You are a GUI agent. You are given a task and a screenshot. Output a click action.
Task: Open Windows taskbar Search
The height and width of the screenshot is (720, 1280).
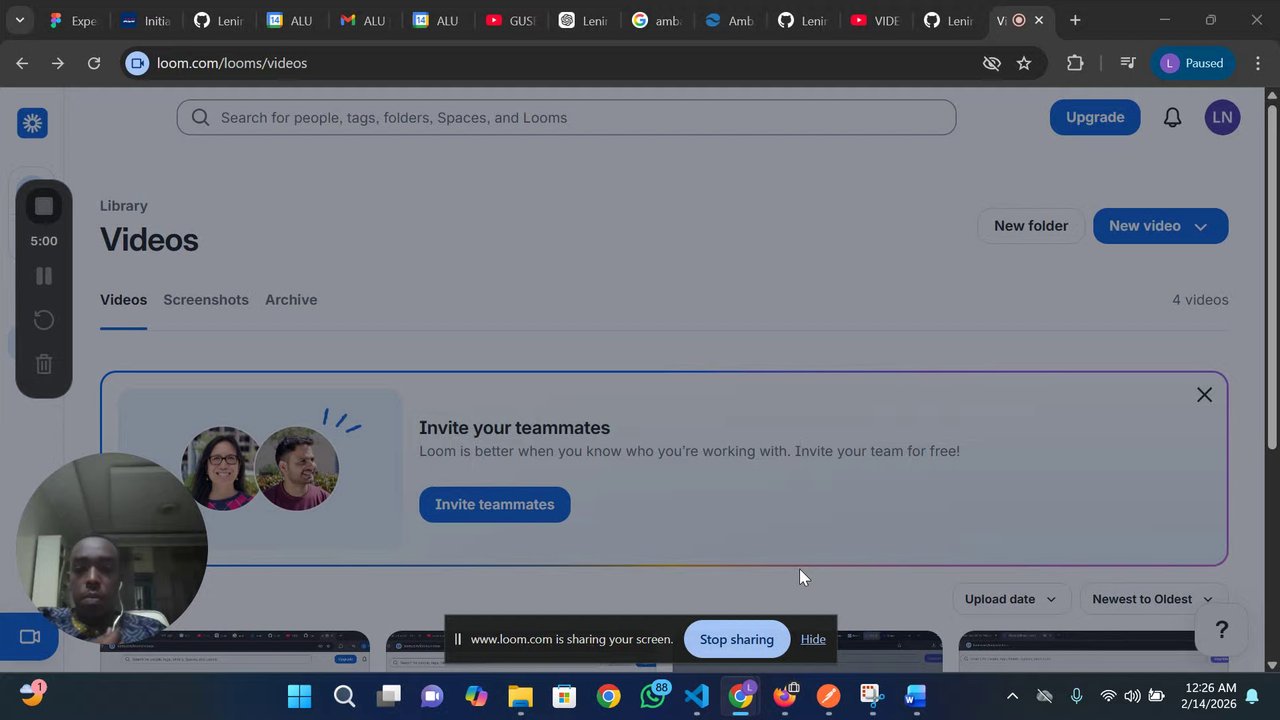[x=344, y=696]
